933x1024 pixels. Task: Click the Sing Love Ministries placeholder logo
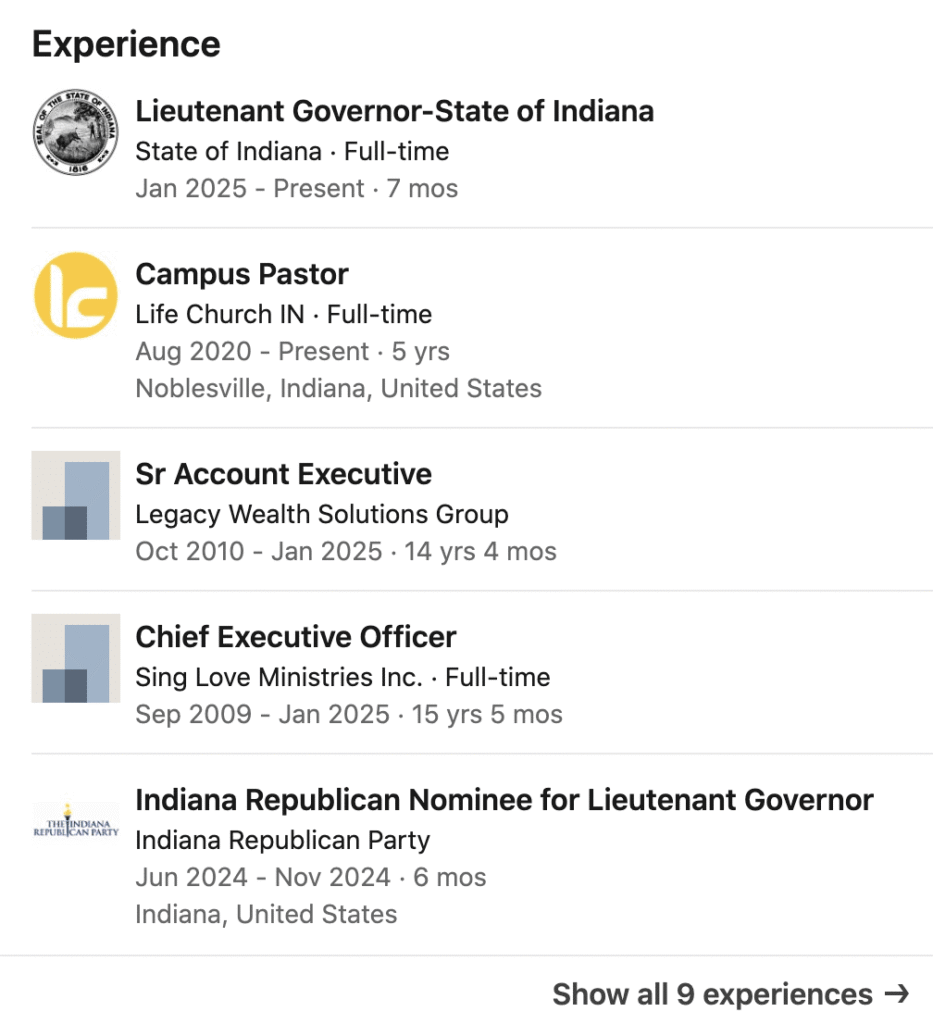click(x=76, y=658)
